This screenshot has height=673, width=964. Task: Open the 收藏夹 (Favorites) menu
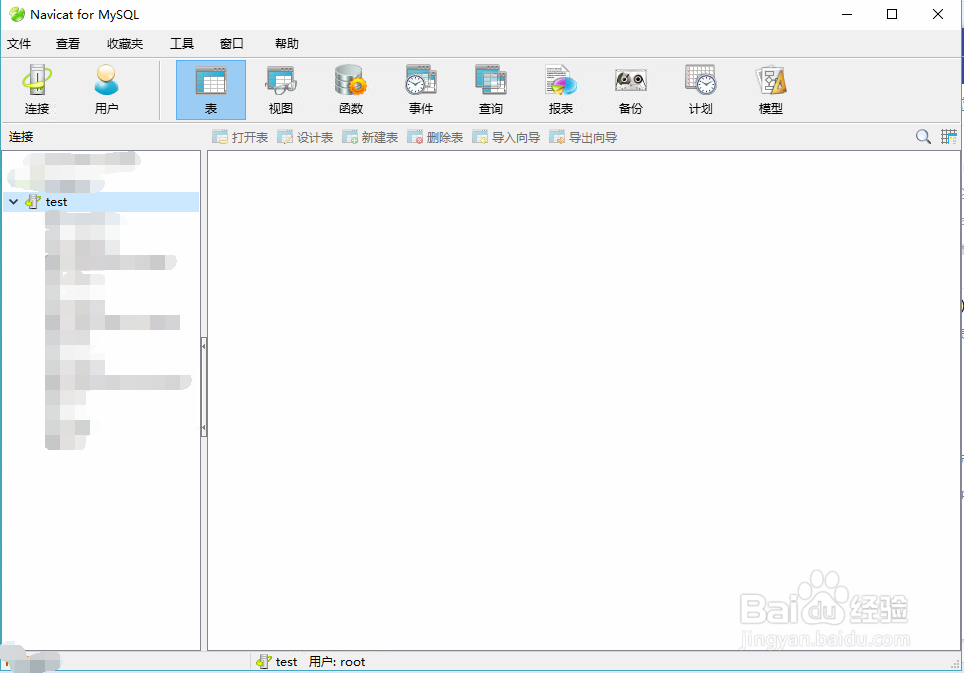coord(125,44)
